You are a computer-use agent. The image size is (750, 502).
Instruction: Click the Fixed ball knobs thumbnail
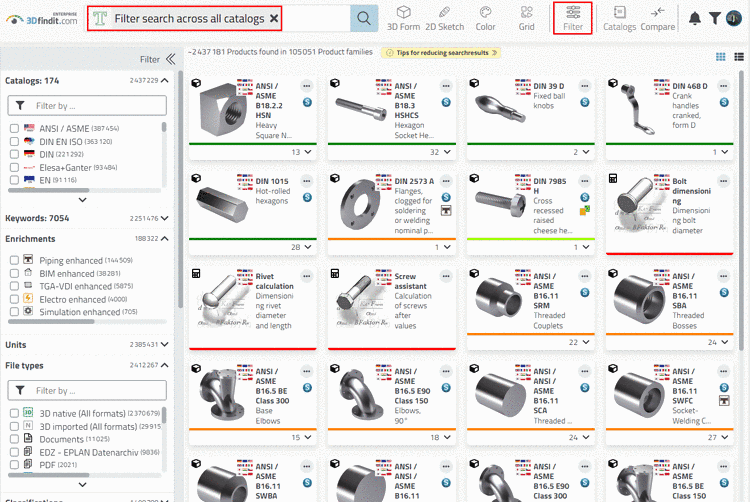(x=500, y=107)
